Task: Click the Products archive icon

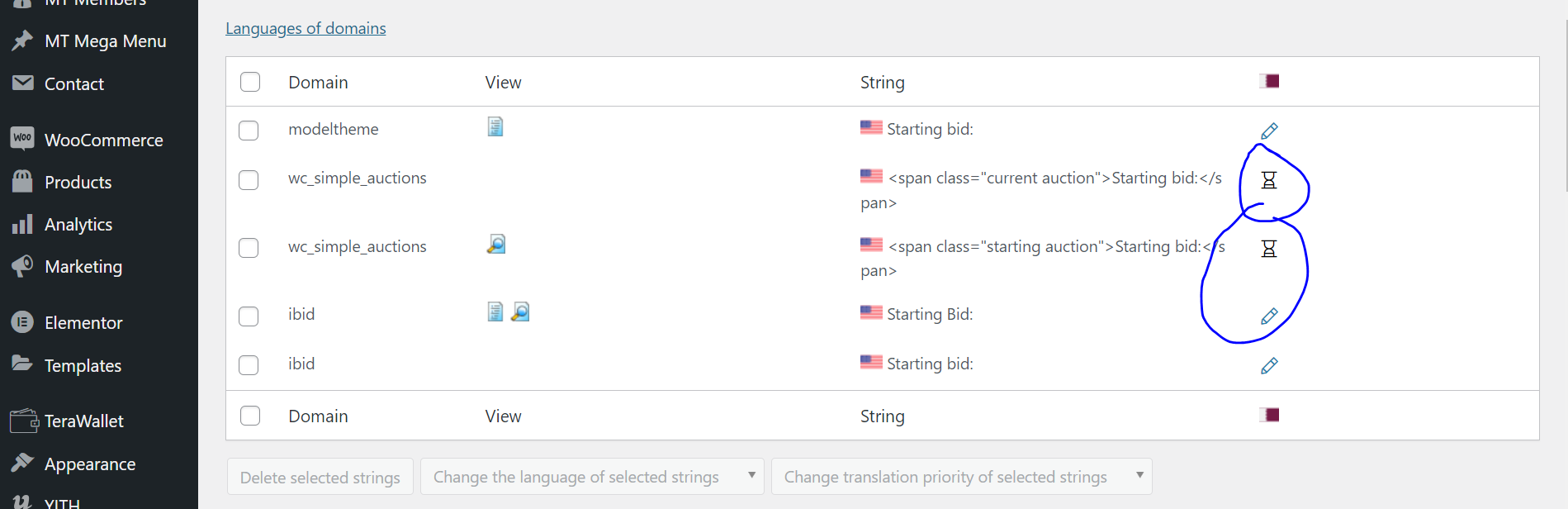Action: click(x=22, y=180)
